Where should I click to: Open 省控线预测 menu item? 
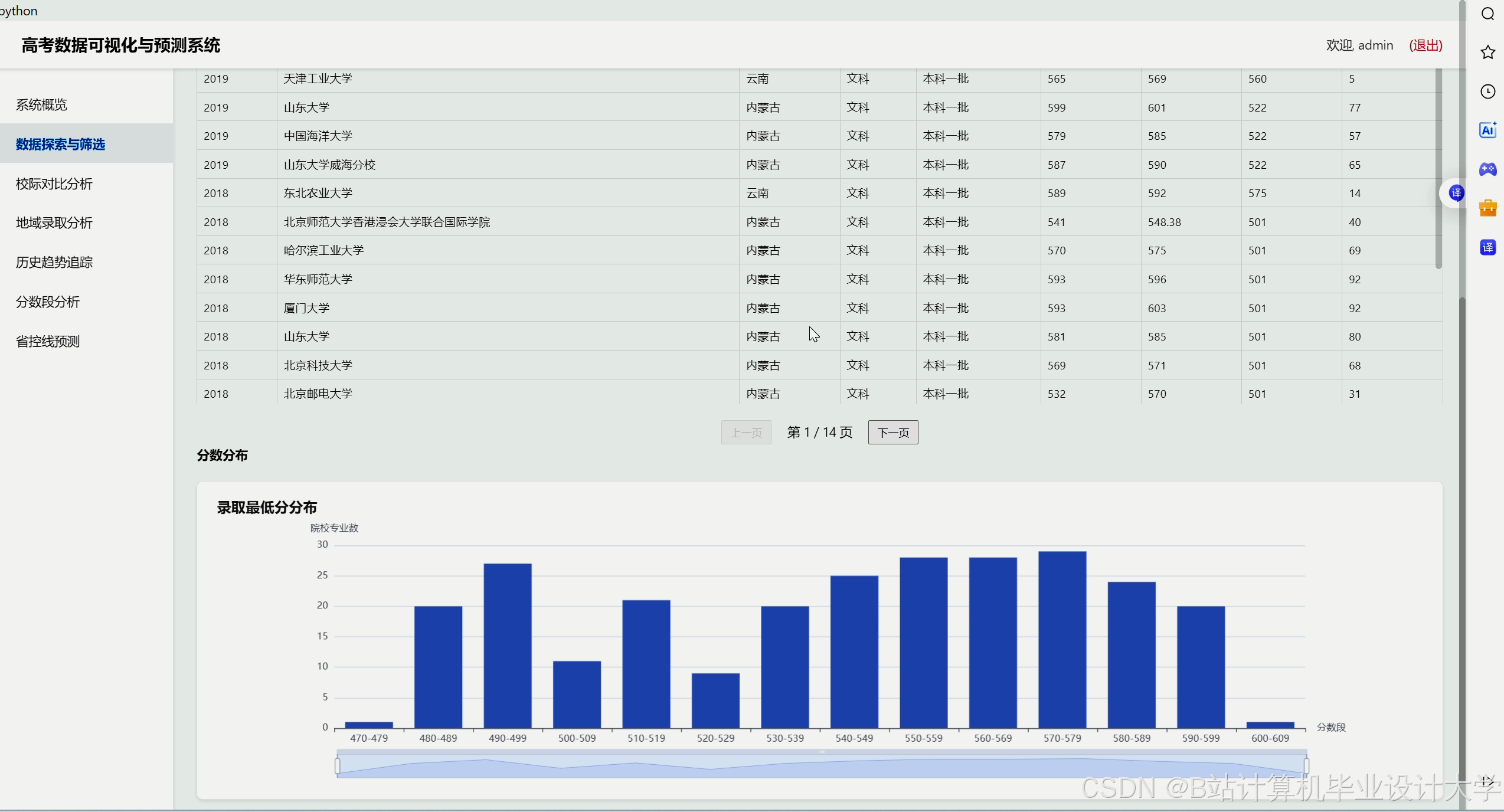[48, 342]
